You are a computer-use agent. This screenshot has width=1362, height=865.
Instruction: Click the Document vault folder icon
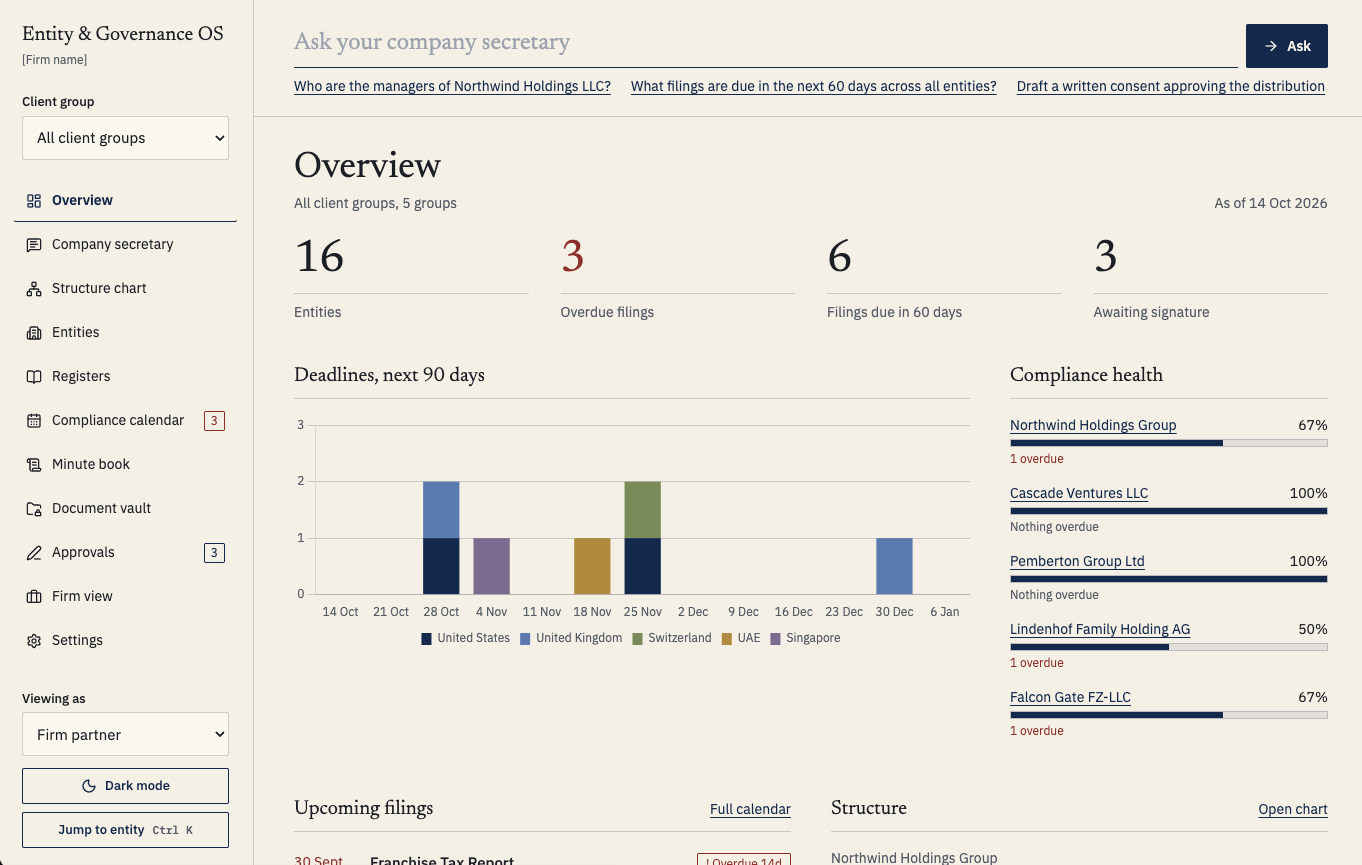(34, 508)
